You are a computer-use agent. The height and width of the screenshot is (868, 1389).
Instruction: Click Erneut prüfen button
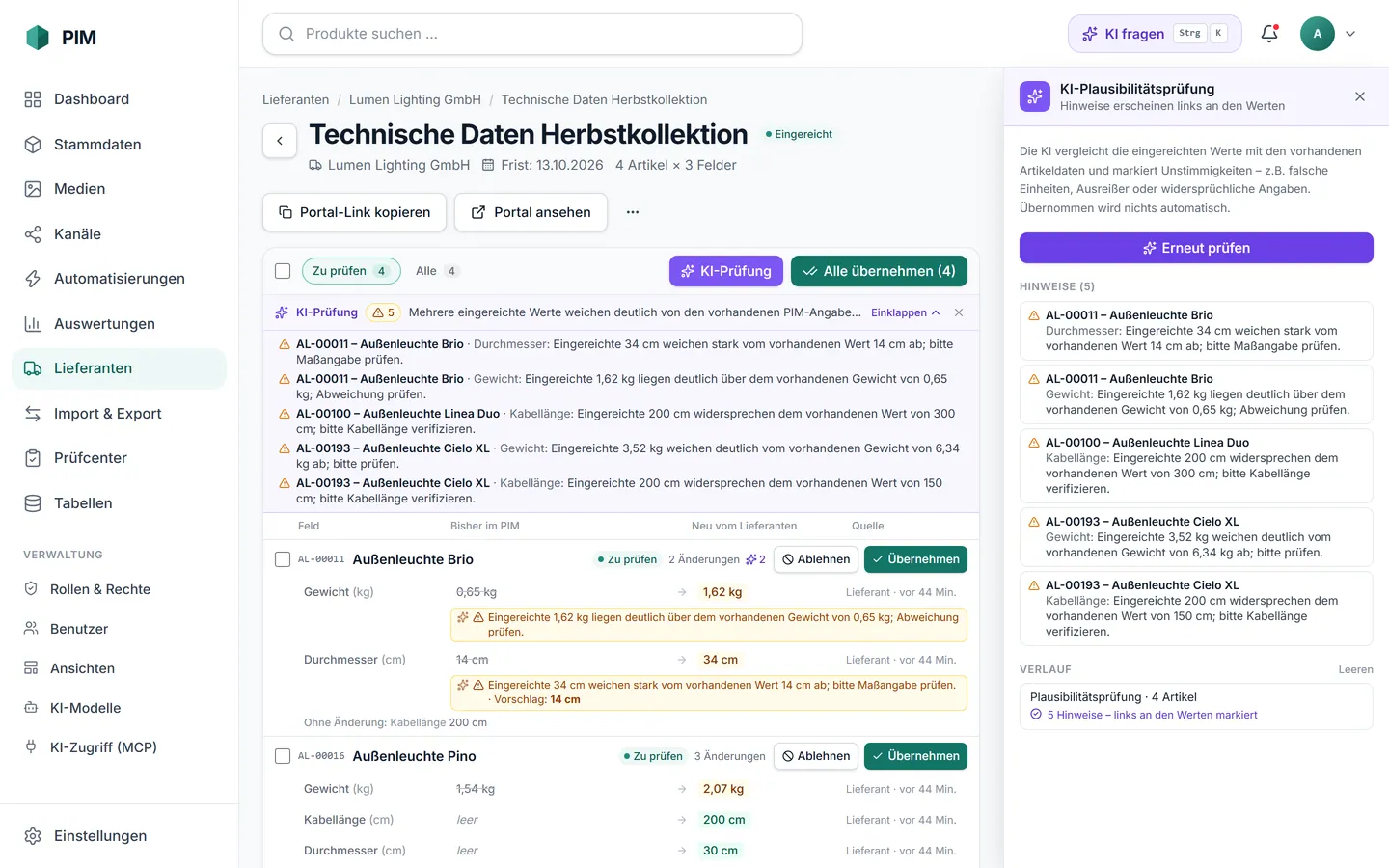pos(1196,248)
